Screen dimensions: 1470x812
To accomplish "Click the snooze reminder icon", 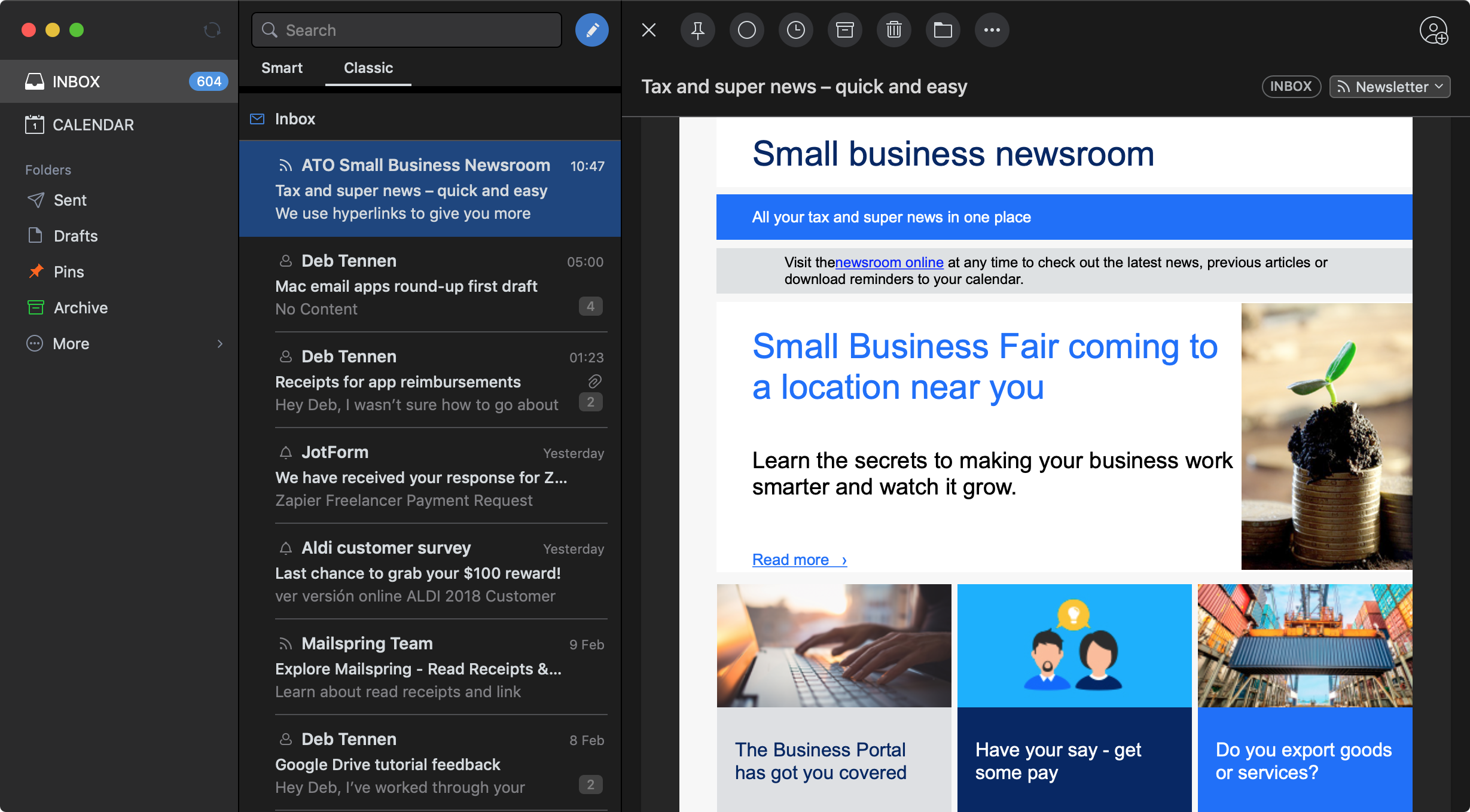I will (x=796, y=30).
